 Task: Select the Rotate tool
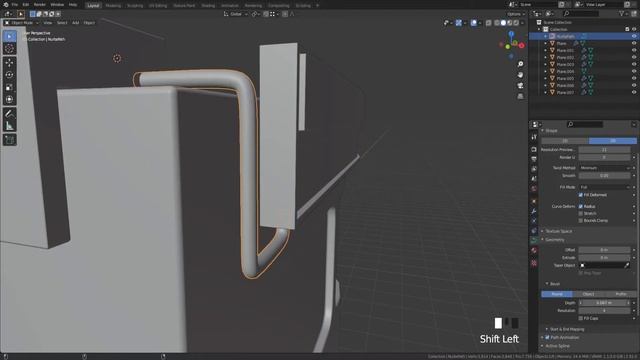click(9, 75)
